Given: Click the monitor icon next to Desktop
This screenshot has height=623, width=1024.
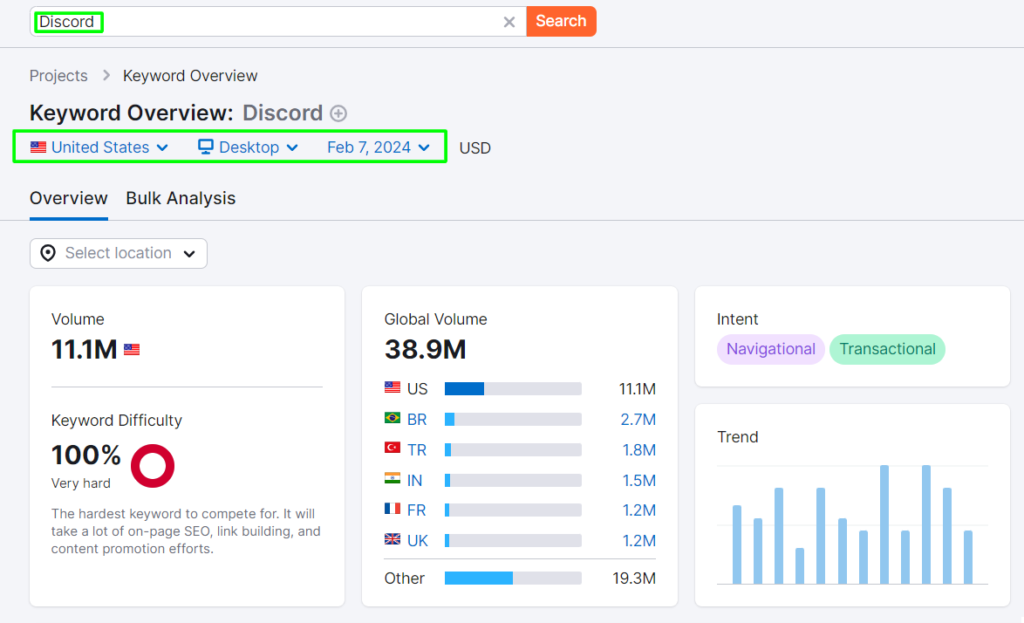Looking at the screenshot, I should 206,147.
